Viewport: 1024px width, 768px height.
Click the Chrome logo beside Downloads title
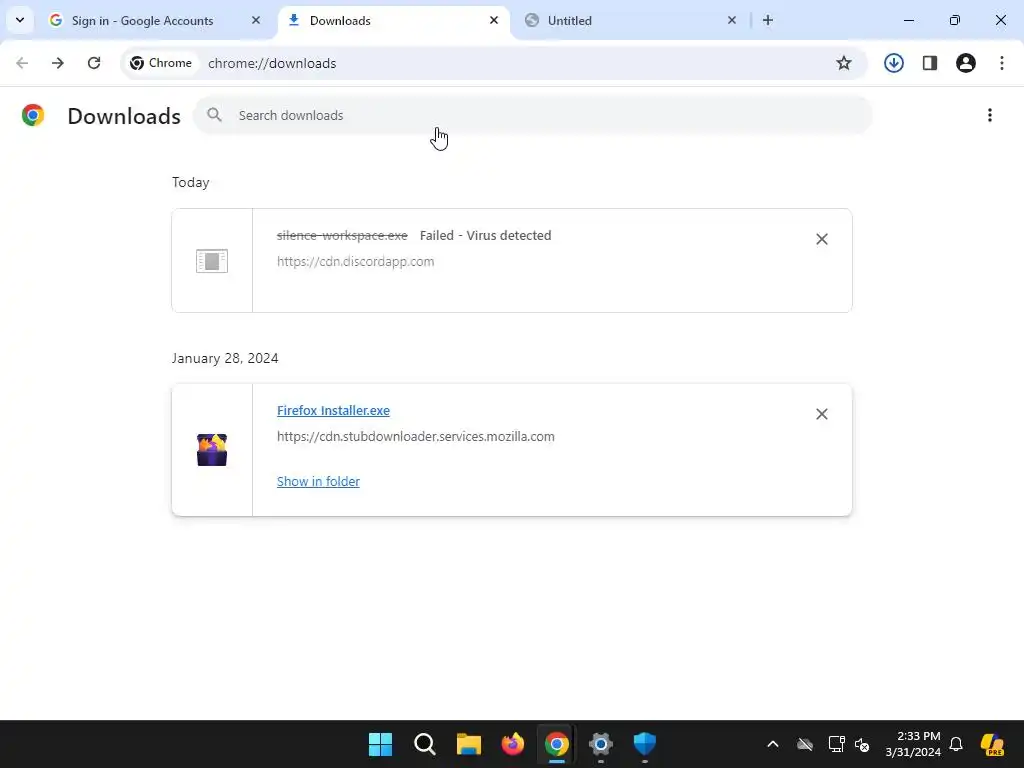(33, 115)
